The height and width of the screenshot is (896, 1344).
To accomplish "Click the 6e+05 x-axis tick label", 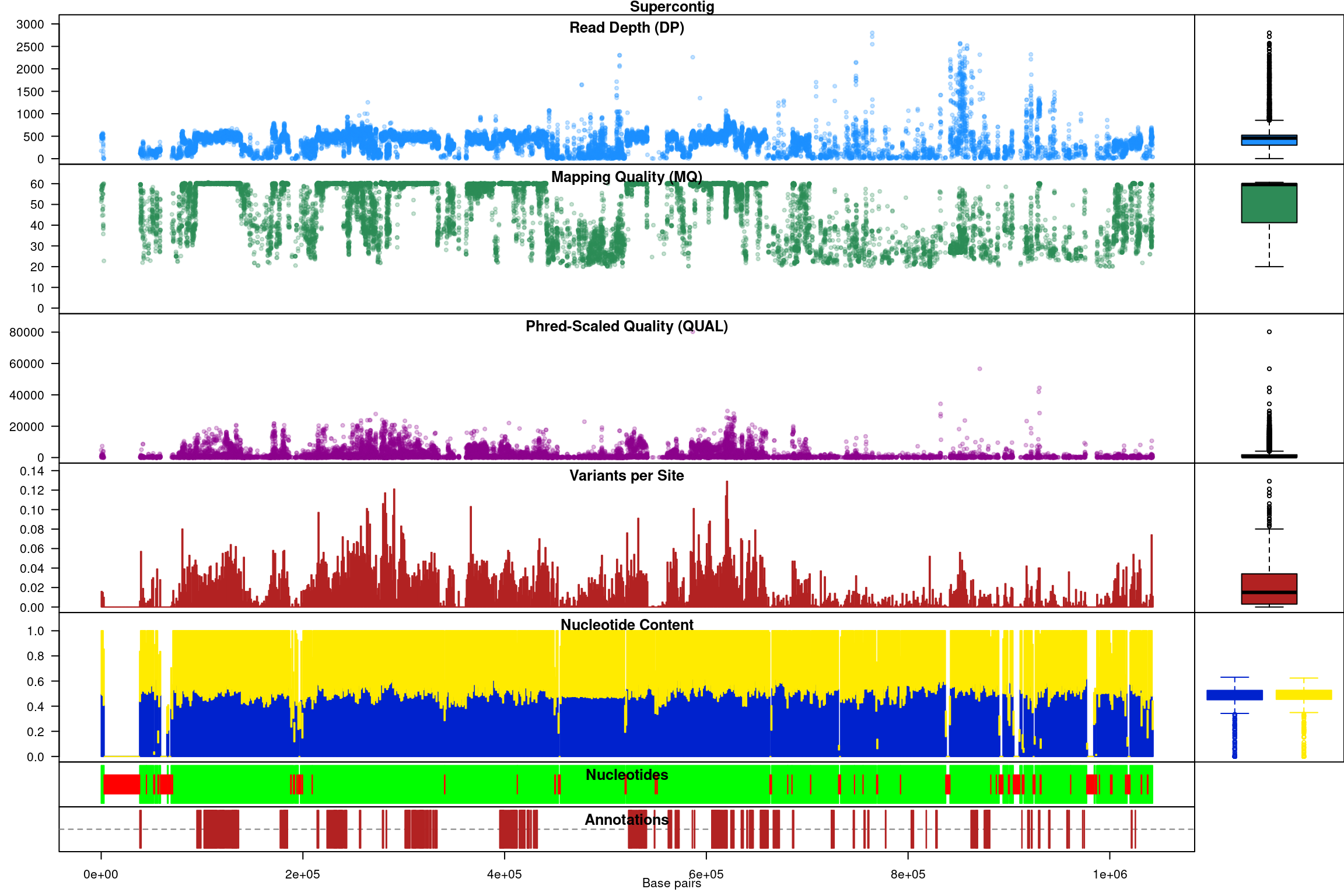I will tap(706, 874).
